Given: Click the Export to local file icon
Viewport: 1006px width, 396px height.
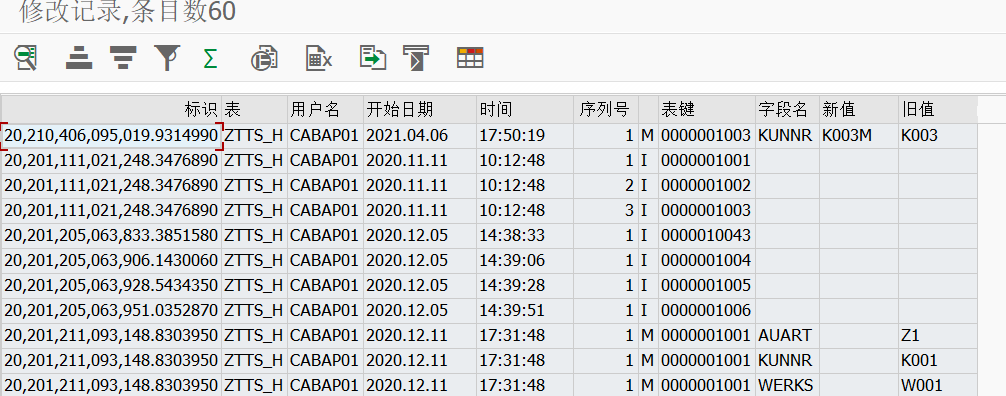Looking at the screenshot, I should (x=373, y=57).
